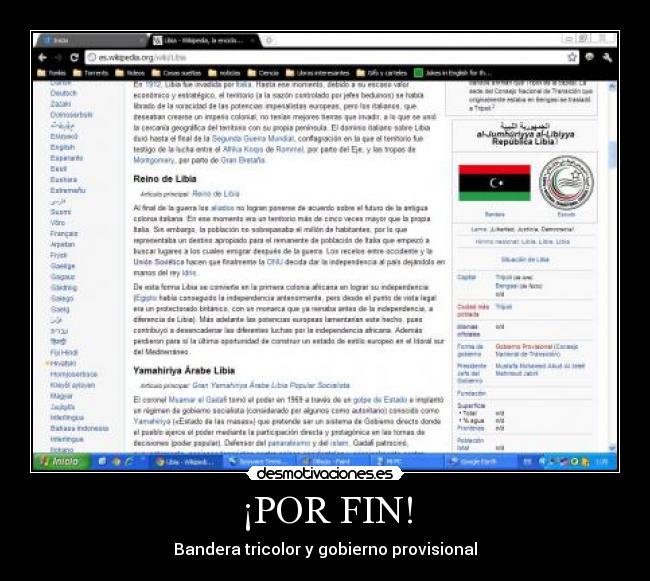
Task: Click the page scrollbar down arrow
Action: [612, 447]
